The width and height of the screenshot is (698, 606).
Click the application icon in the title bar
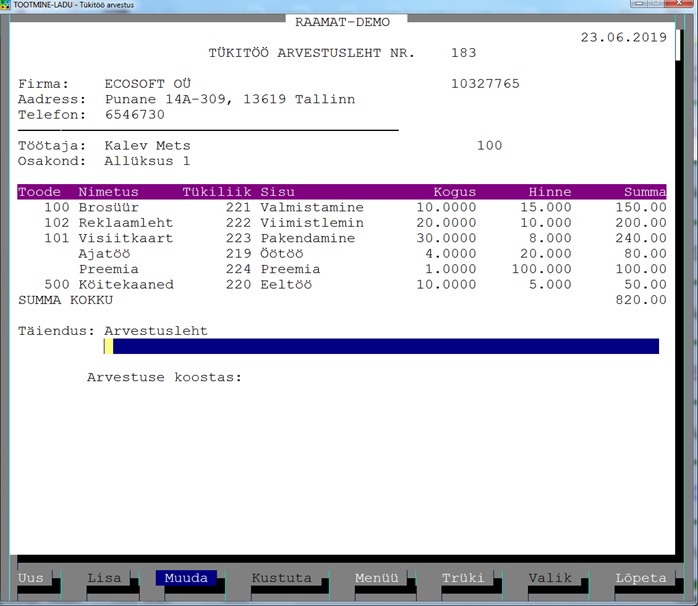click(x=5, y=5)
